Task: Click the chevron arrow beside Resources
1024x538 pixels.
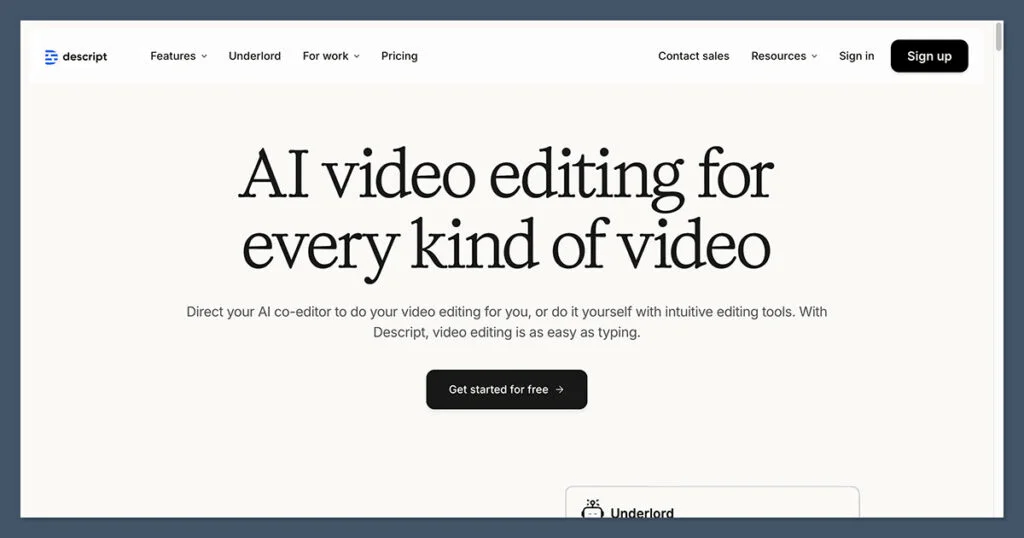Action: [814, 57]
